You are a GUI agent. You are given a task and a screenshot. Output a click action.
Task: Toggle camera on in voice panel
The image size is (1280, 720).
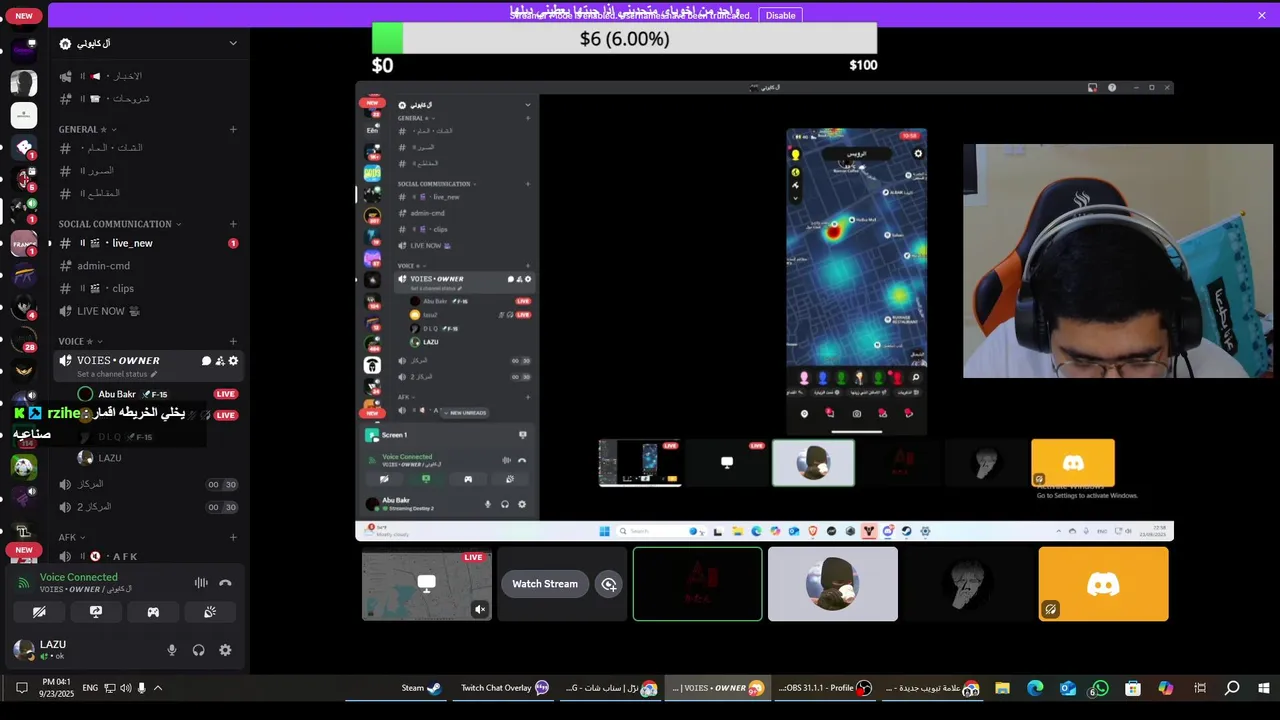tap(39, 612)
